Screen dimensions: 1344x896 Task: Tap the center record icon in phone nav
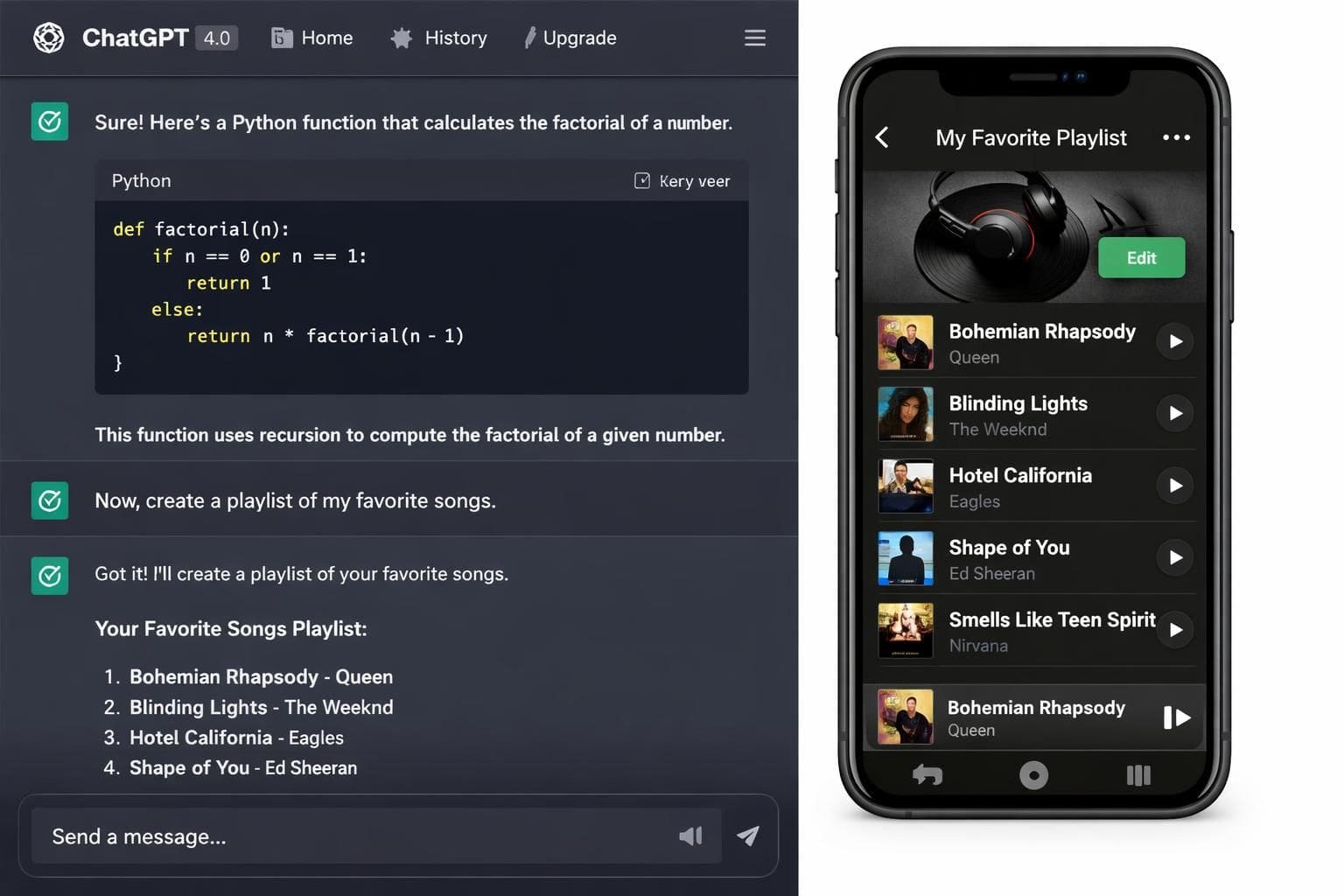[1033, 775]
